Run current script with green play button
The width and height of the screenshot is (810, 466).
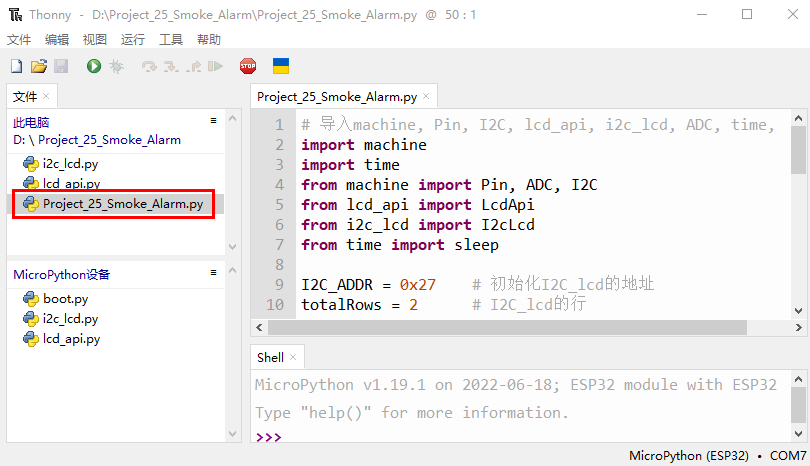94,66
